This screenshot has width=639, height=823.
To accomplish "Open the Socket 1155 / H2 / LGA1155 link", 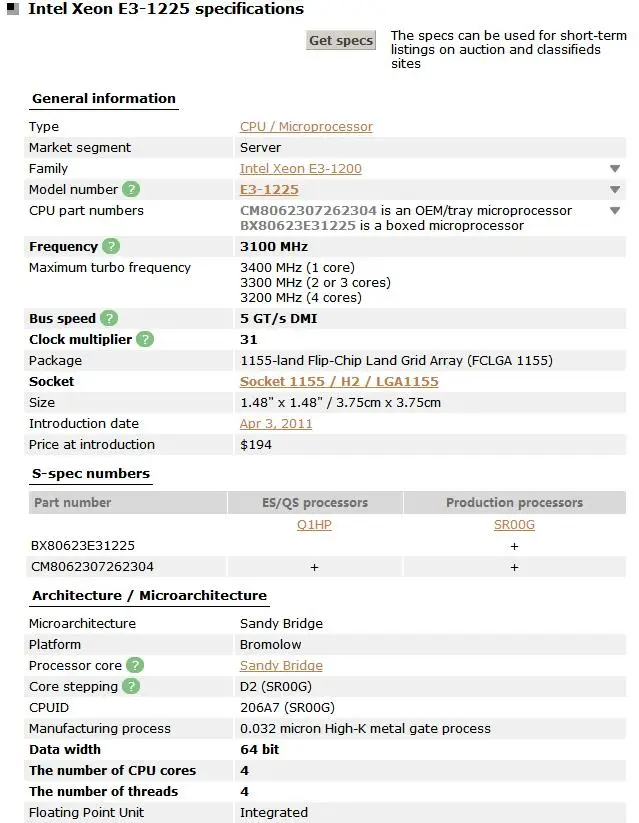I will pos(339,381).
